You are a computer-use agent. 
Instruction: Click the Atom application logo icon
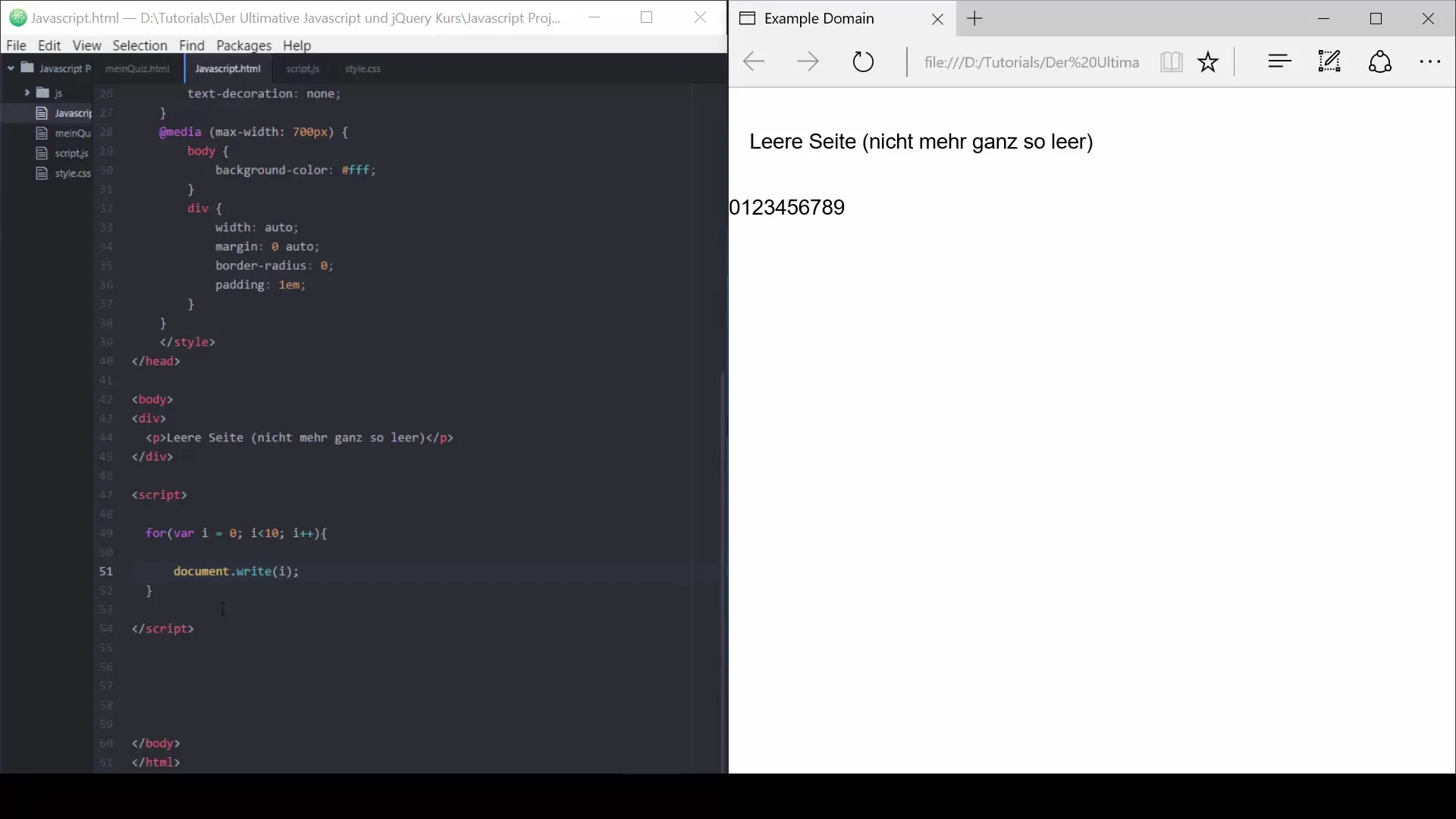pyautogui.click(x=17, y=17)
